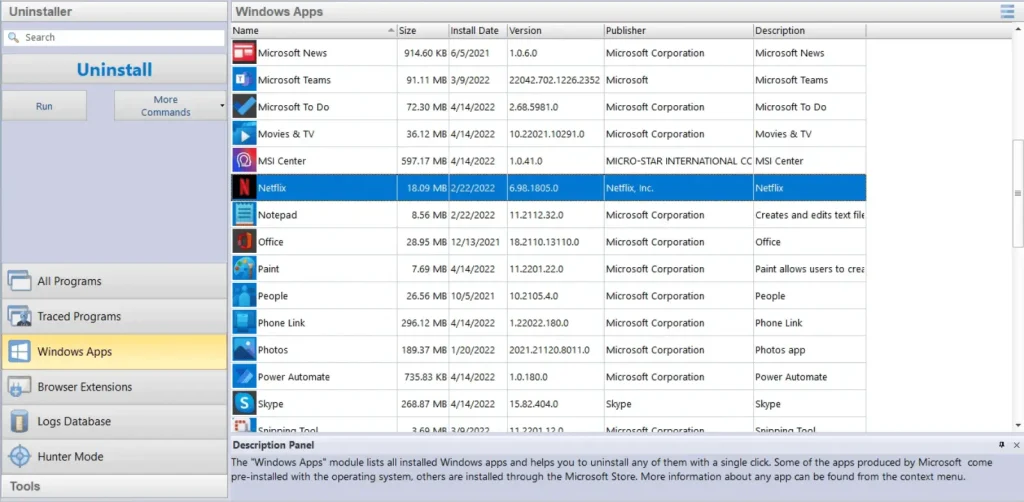Sort by the Install Date column header

[x=477, y=31]
